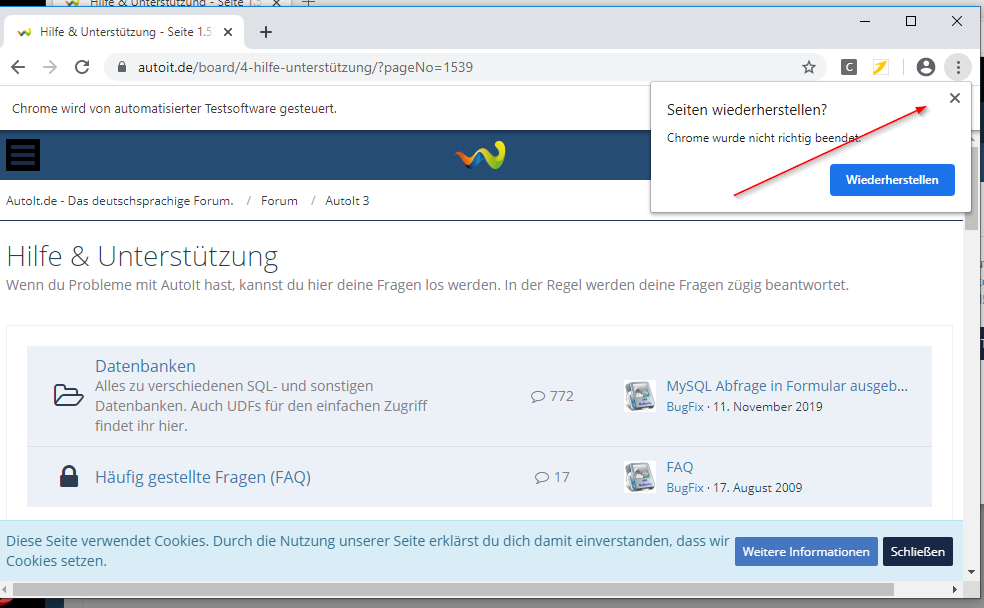Reload the current page

coord(82,67)
